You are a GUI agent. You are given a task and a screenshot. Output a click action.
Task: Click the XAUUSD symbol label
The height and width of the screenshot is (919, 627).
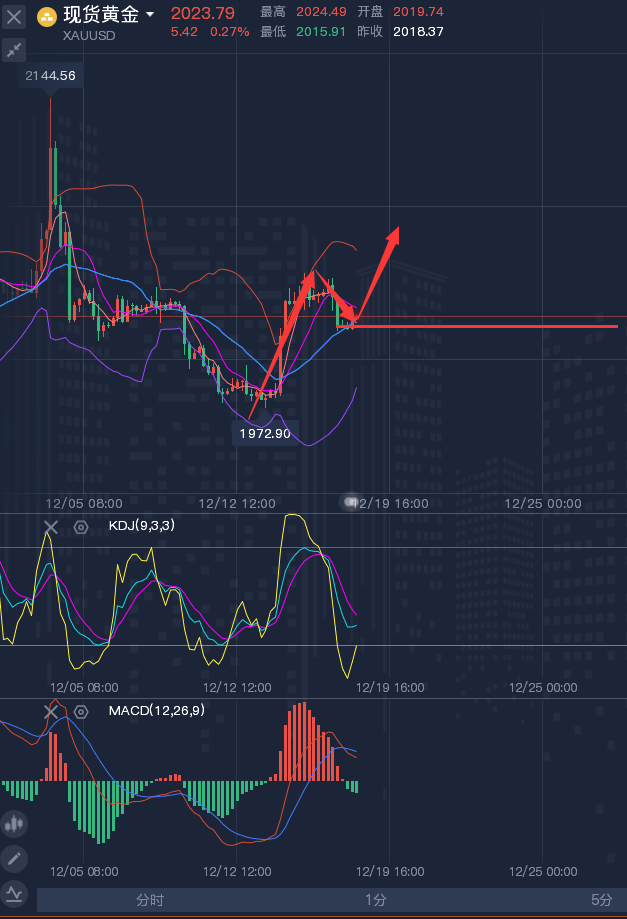[x=89, y=35]
